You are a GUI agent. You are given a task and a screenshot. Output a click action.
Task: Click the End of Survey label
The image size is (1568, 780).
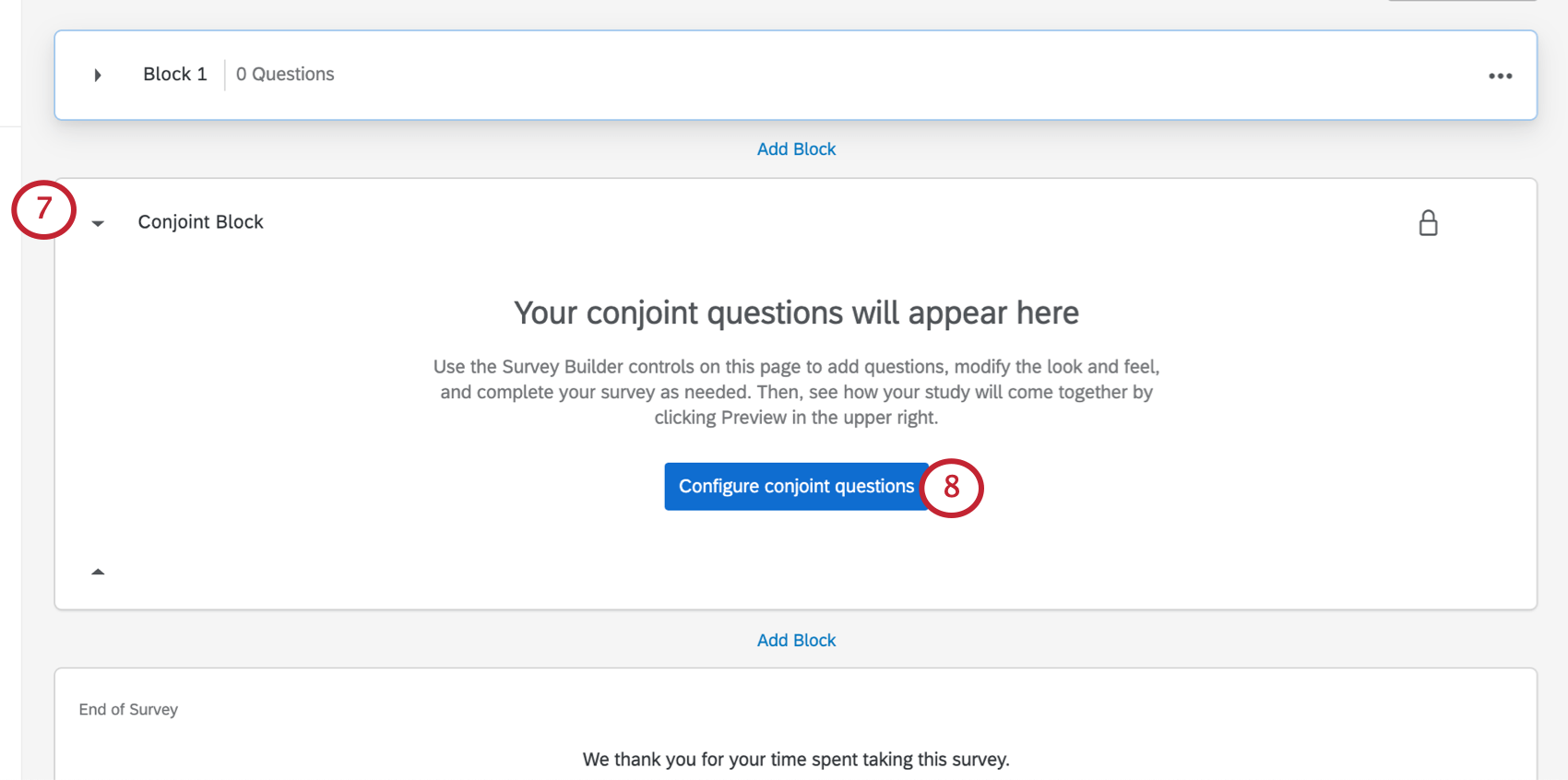(x=128, y=709)
